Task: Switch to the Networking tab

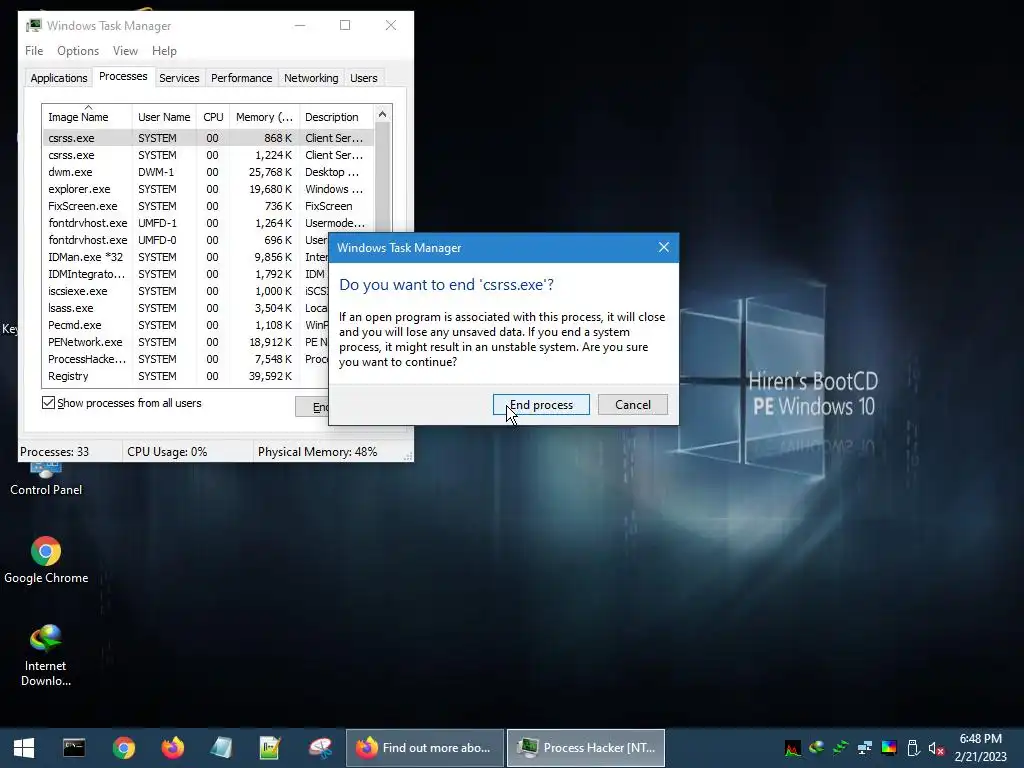Action: 311,78
